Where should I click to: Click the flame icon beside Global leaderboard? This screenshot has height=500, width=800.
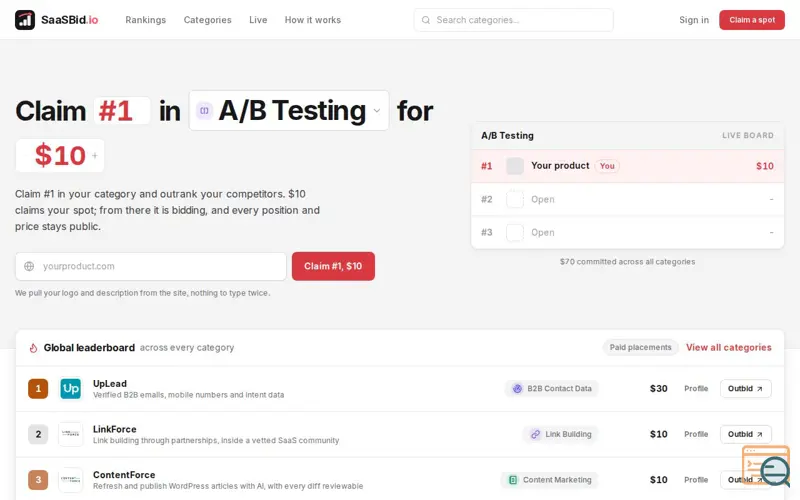(33, 348)
